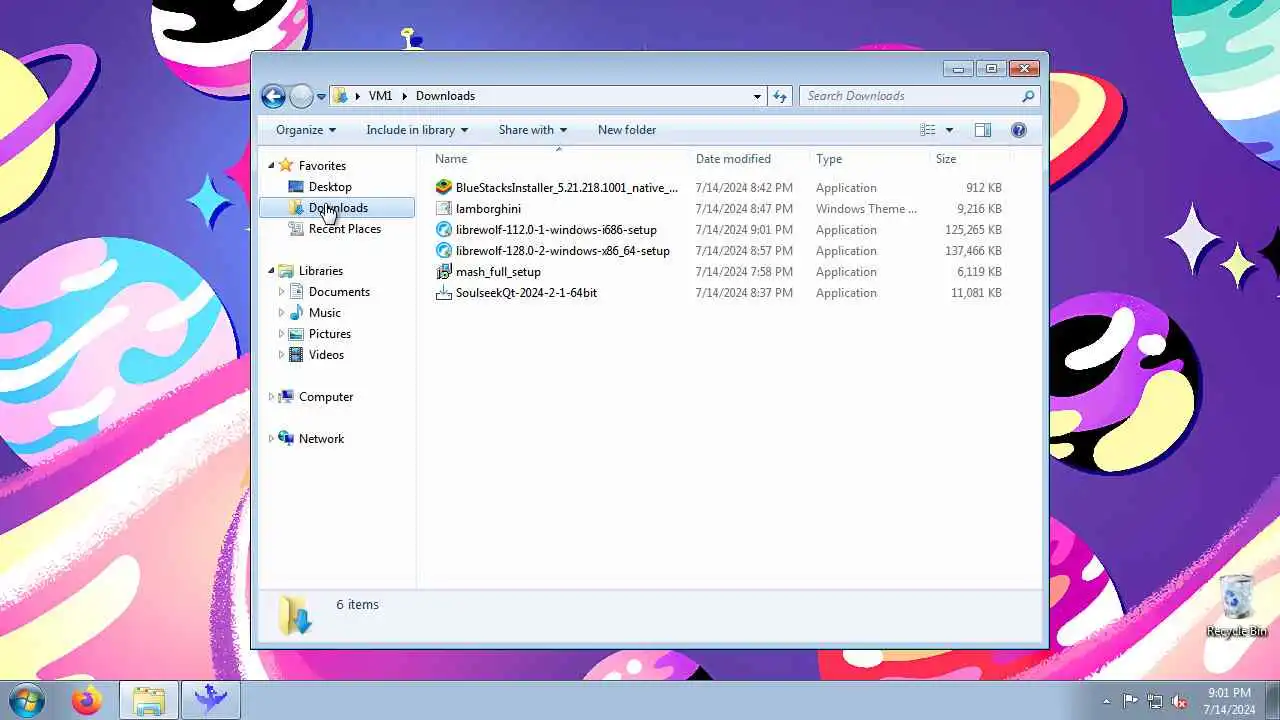Expand the Pictures library
1280x720 pixels.
[x=282, y=334]
